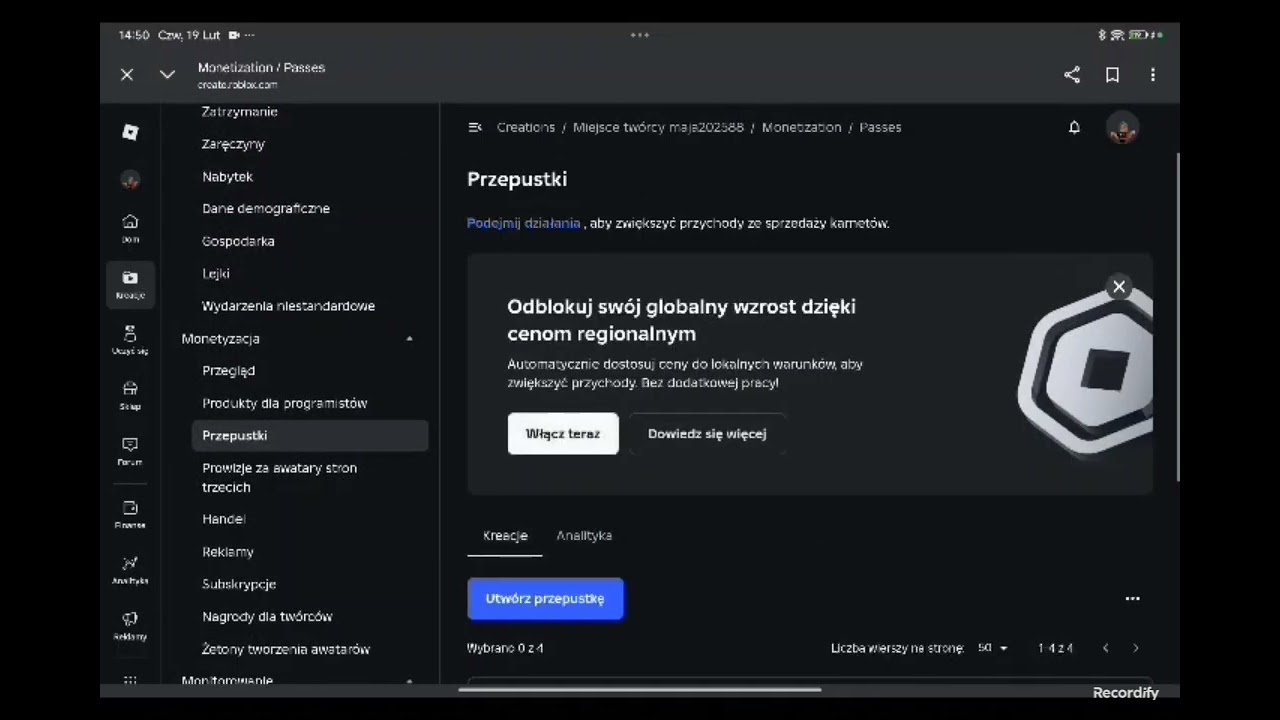1280x720 pixels.
Task: Close the browser tab with X
Action: (x=127, y=74)
